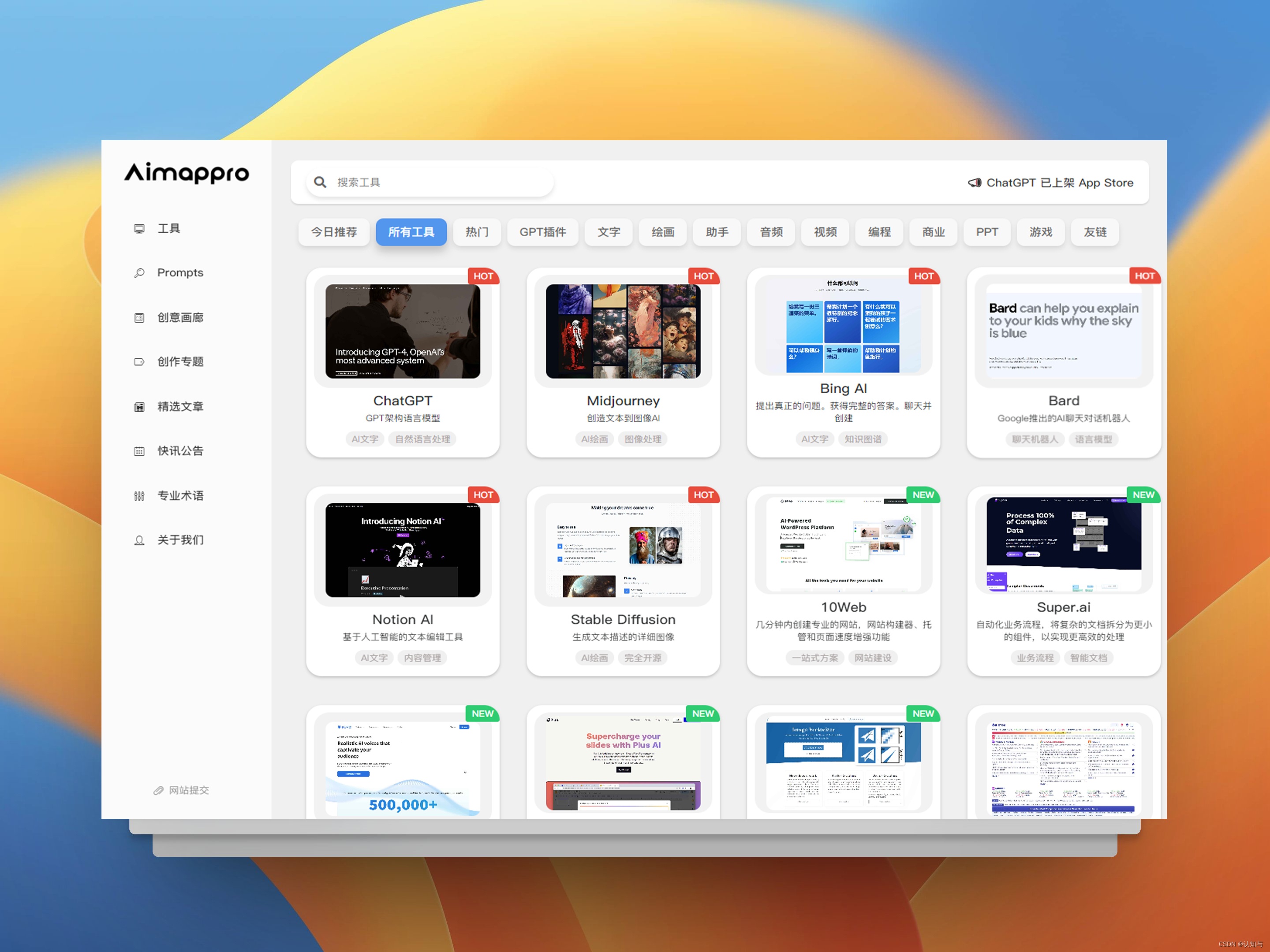Click the megaphone announcement icon
Image resolution: width=1270 pixels, height=952 pixels.
point(974,182)
